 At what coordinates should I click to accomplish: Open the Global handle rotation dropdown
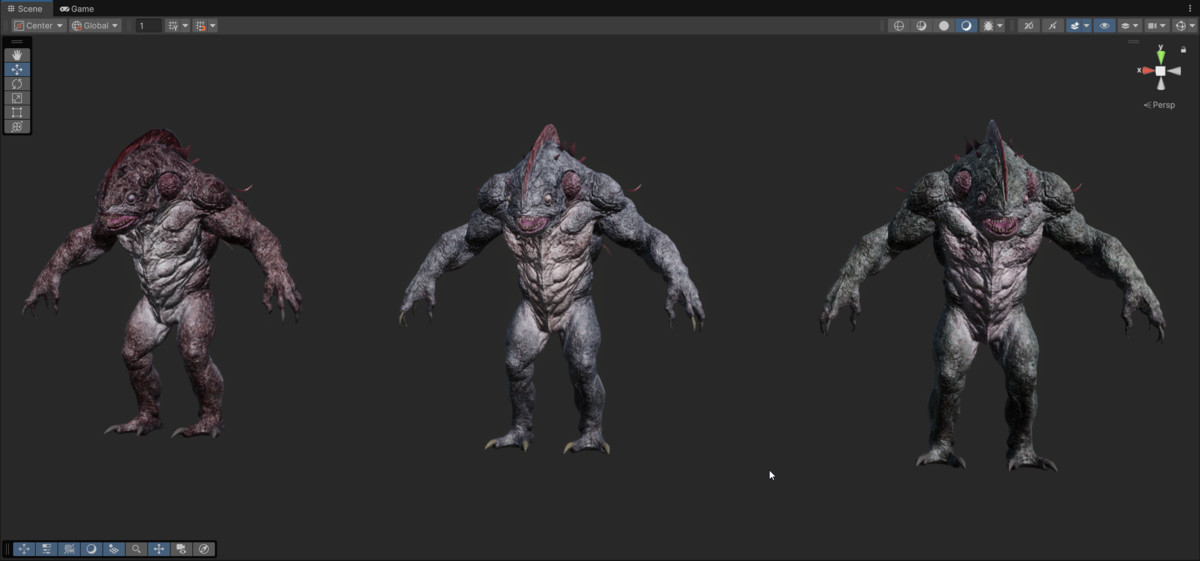coord(95,25)
